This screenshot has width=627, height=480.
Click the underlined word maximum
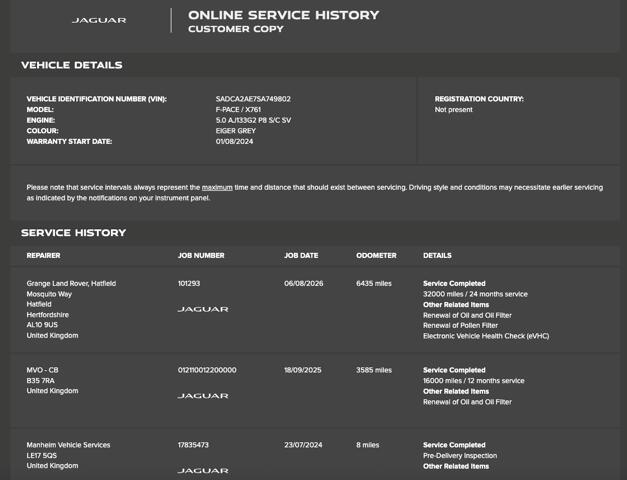217,187
